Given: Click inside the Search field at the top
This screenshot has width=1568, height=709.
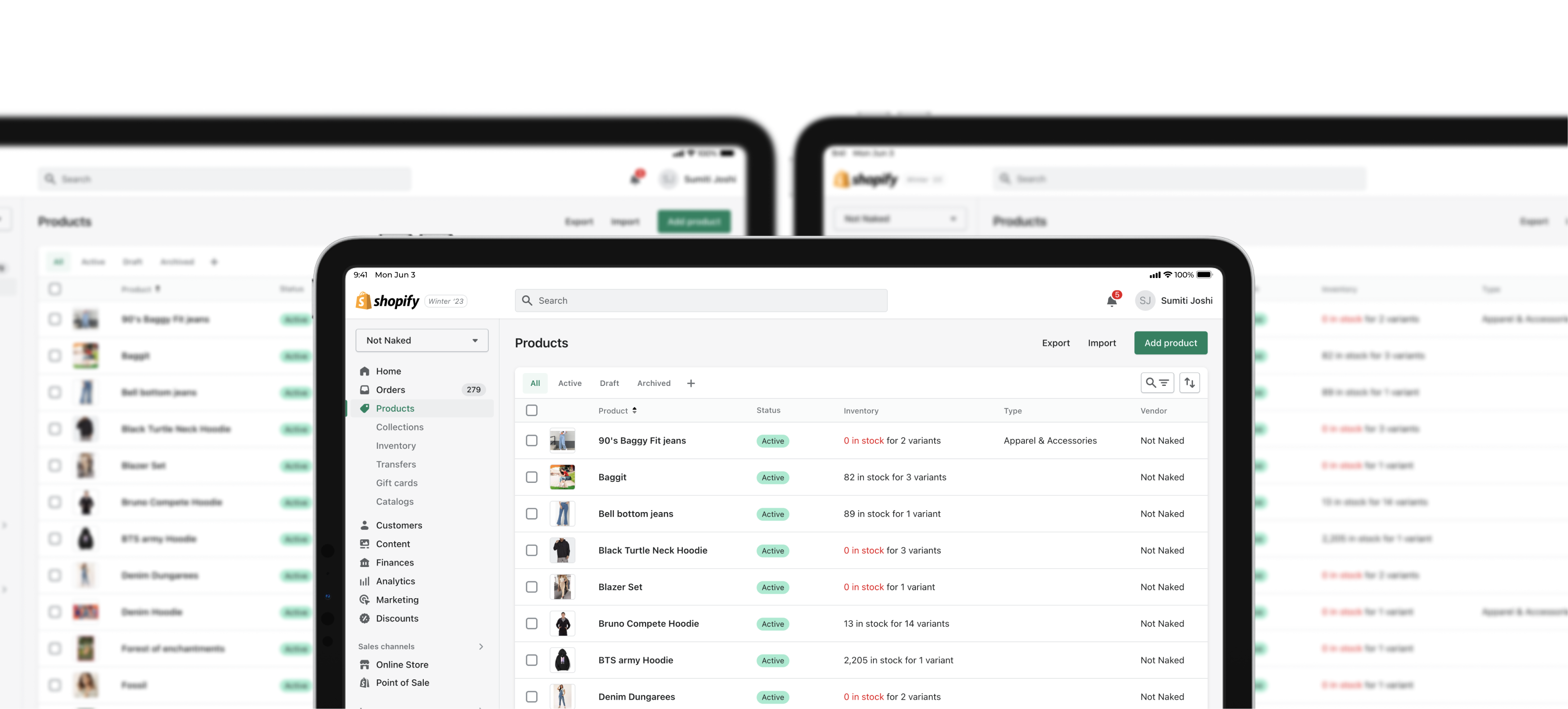Looking at the screenshot, I should 700,300.
